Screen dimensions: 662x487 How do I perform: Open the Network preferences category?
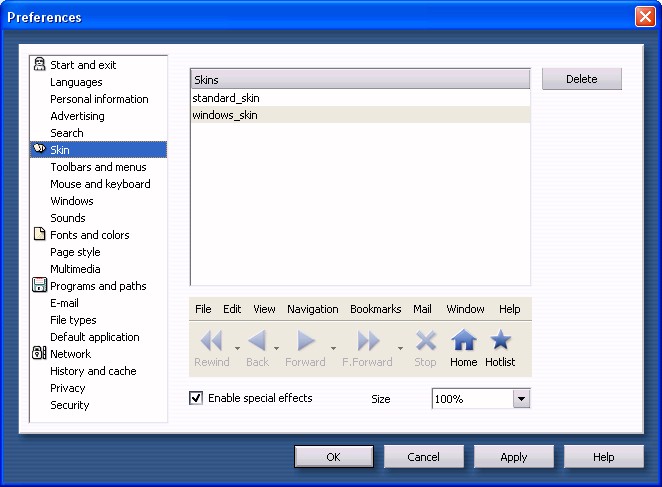[x=70, y=354]
